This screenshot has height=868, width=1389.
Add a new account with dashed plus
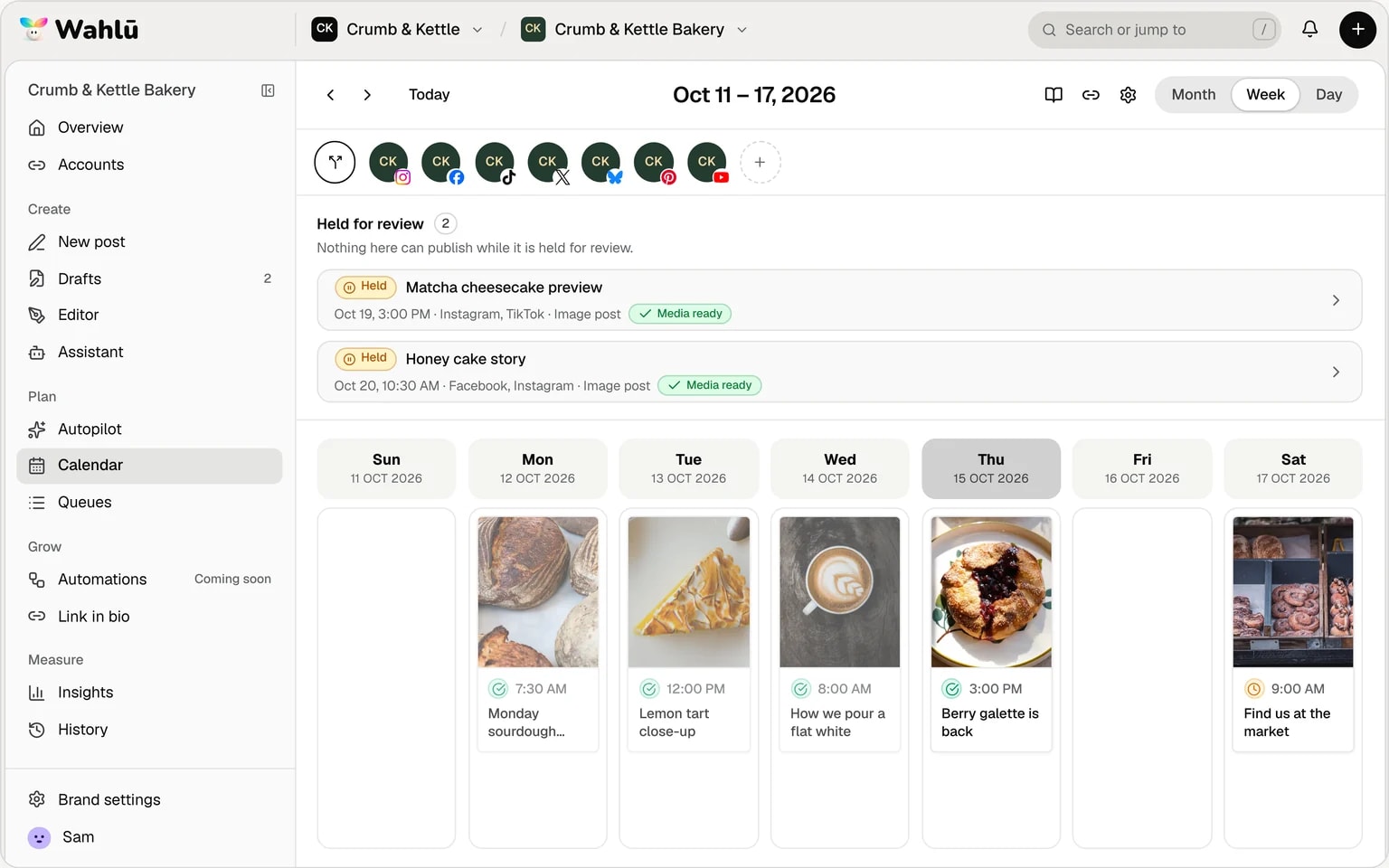pyautogui.click(x=760, y=163)
